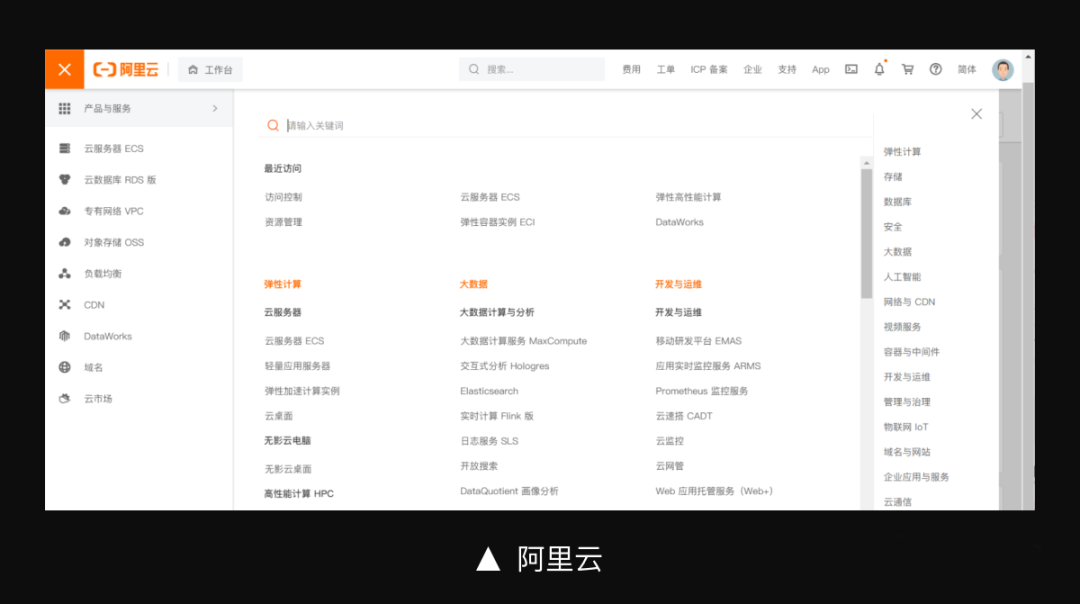Click the 云服务器 ECS sidebar icon
1080x604 pixels.
tap(65, 148)
